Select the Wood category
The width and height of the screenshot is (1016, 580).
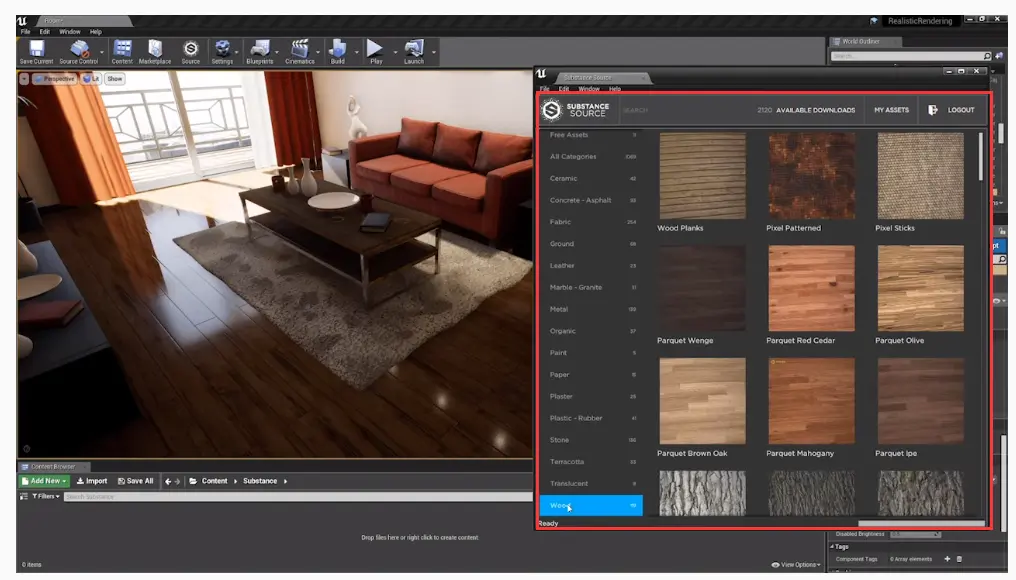tap(591, 505)
